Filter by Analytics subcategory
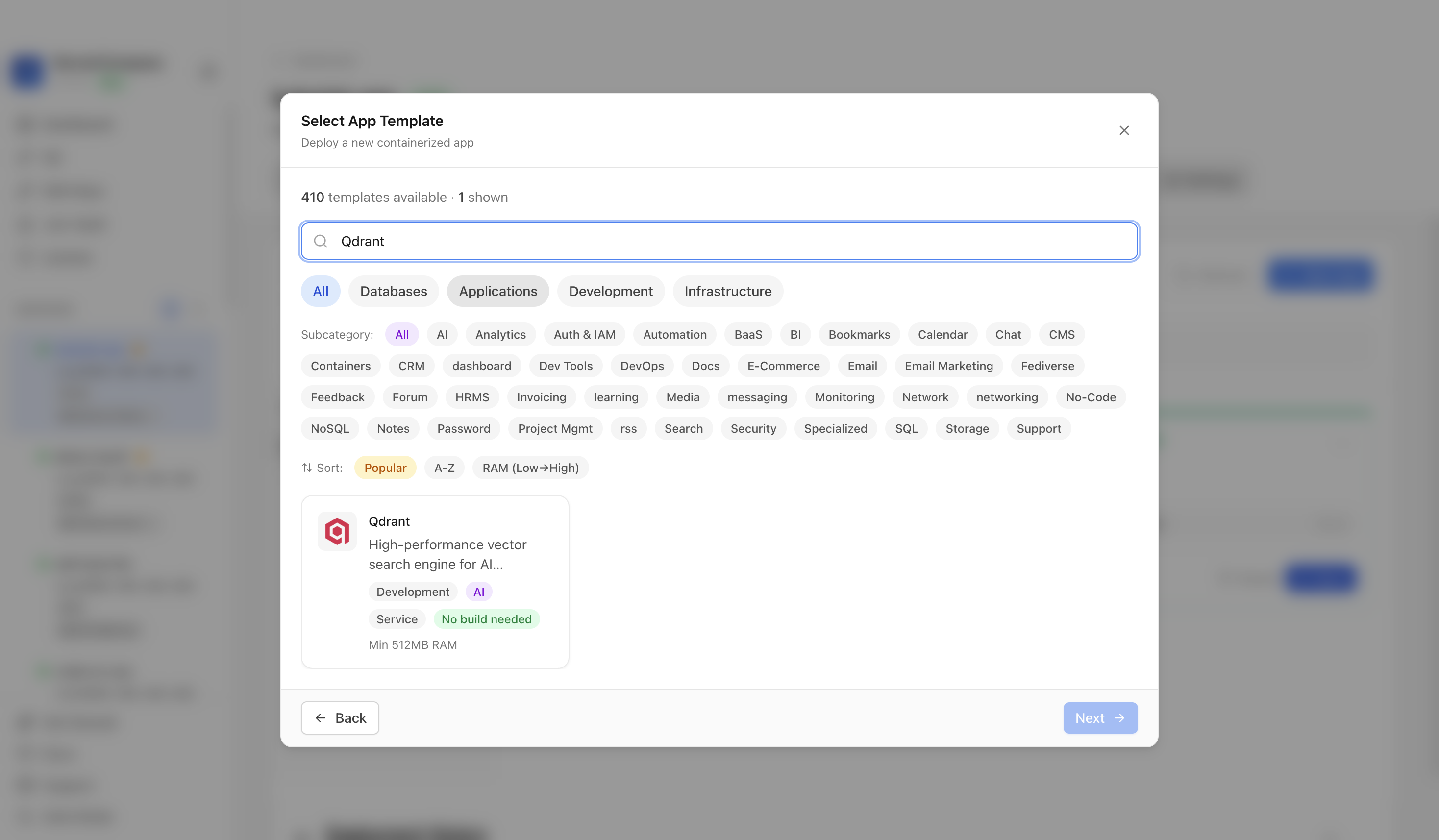The height and width of the screenshot is (840, 1439). click(500, 335)
